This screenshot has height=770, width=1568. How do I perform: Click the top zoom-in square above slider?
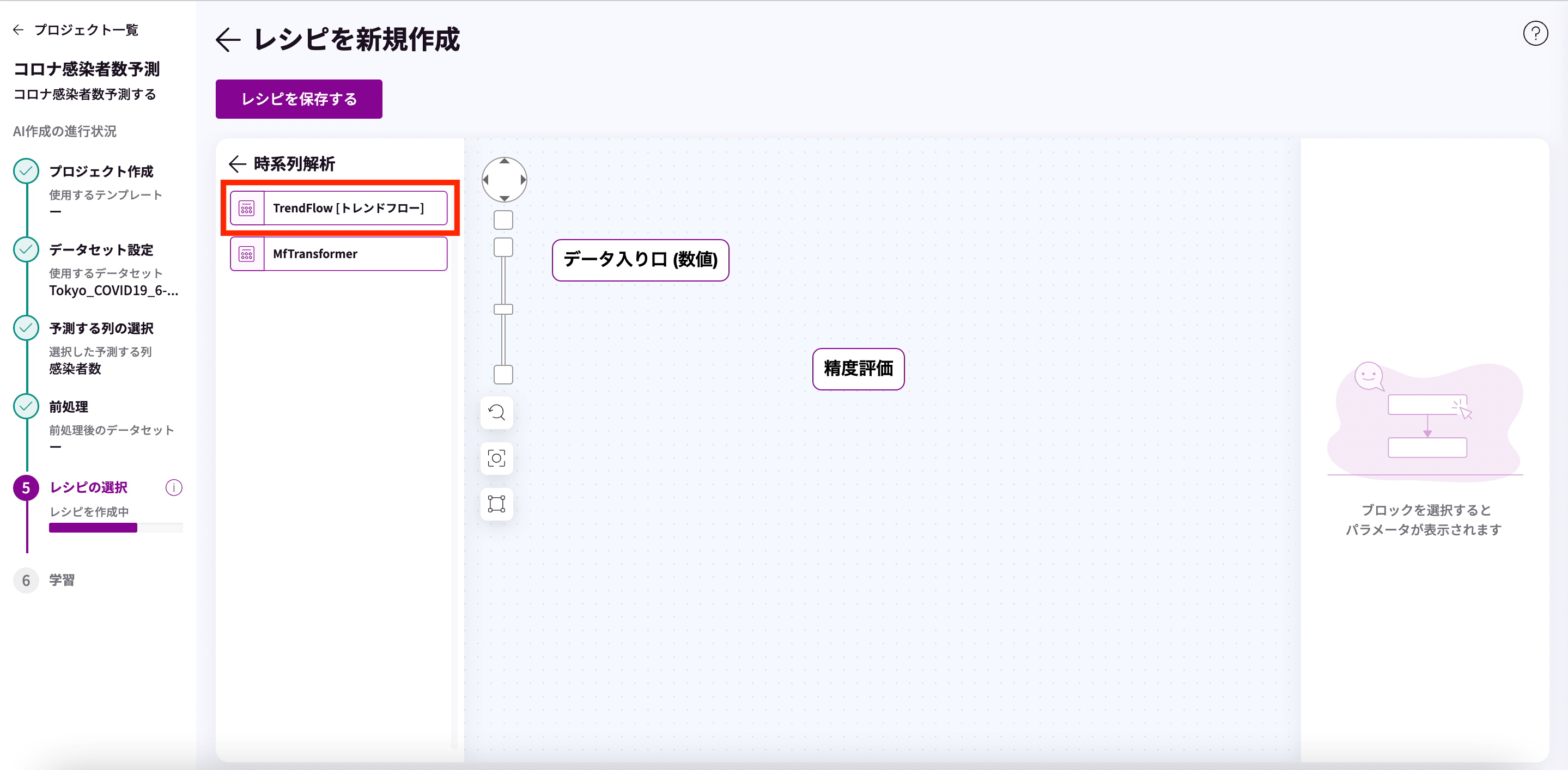click(x=503, y=219)
